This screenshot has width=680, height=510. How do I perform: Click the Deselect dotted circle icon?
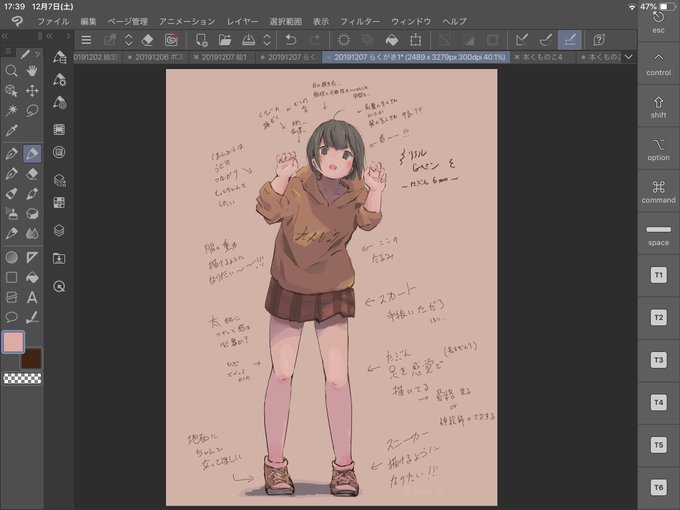(344, 40)
